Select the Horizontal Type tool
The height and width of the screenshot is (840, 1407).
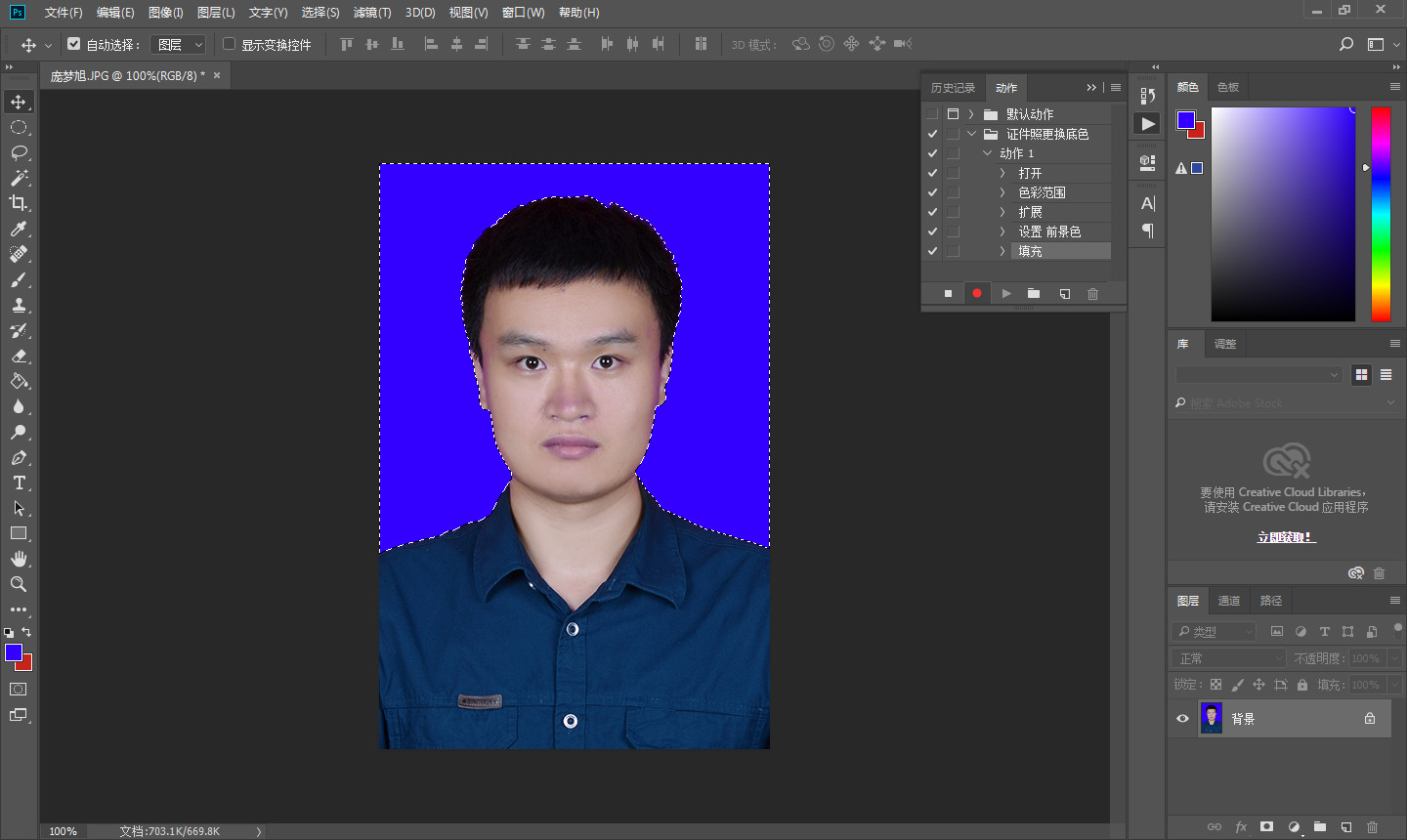pyautogui.click(x=19, y=483)
